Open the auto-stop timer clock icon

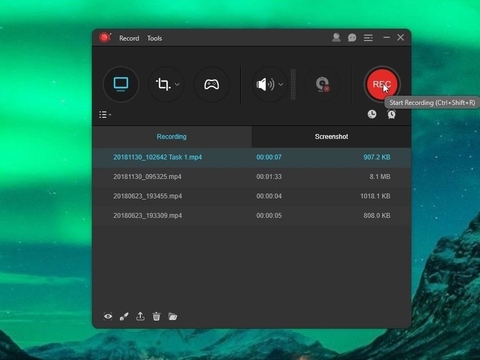coord(372,114)
